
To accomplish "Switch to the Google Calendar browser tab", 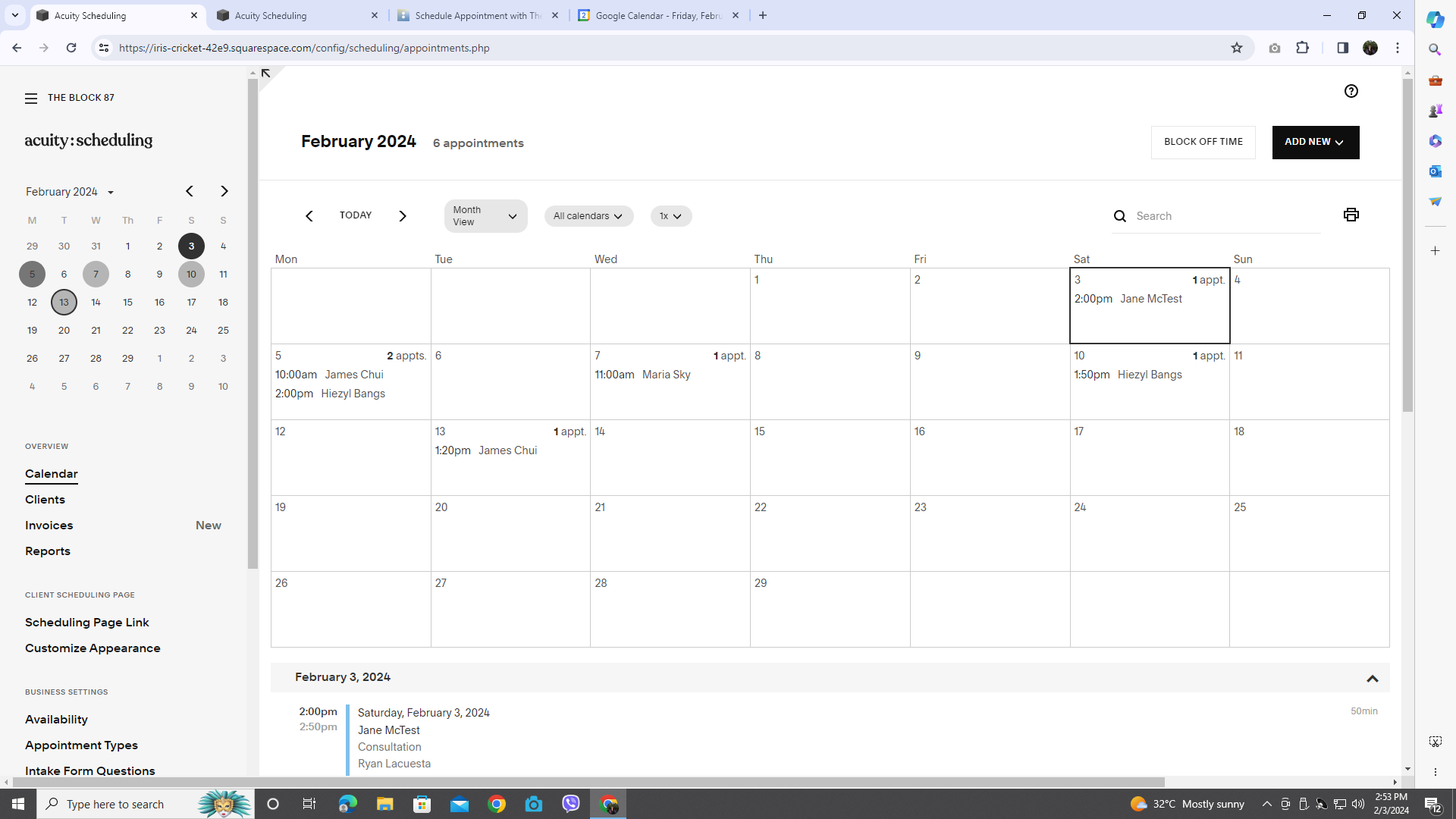I will point(657,15).
